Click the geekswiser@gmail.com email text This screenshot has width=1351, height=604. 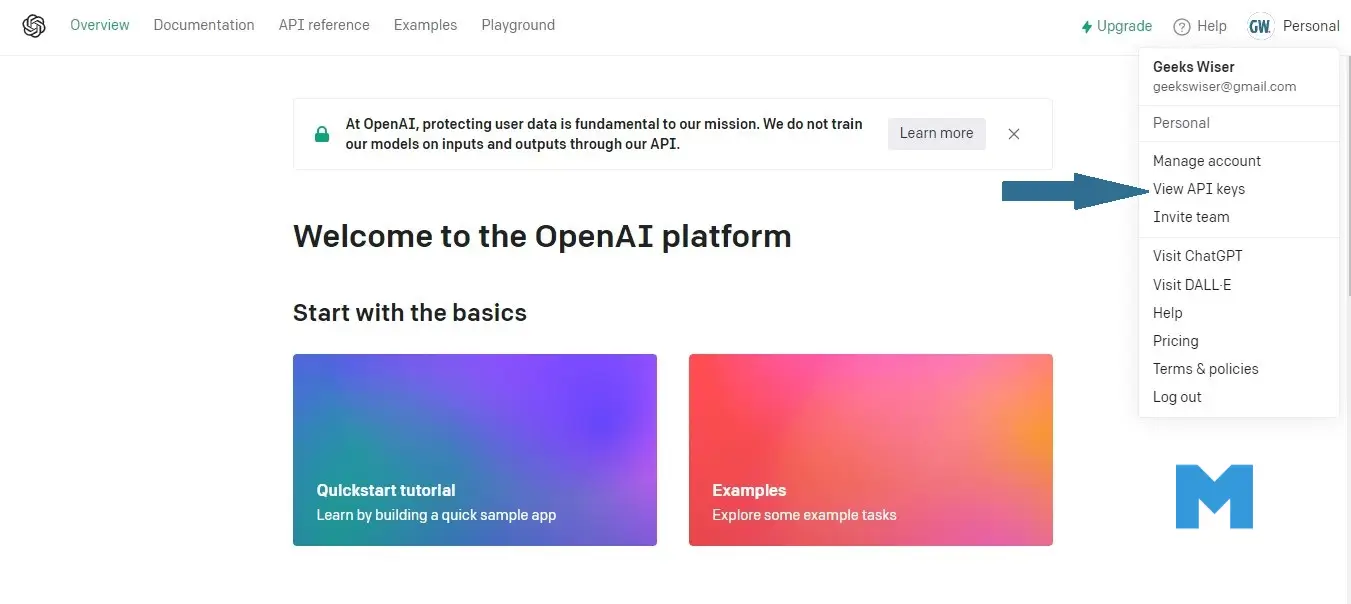click(1225, 87)
